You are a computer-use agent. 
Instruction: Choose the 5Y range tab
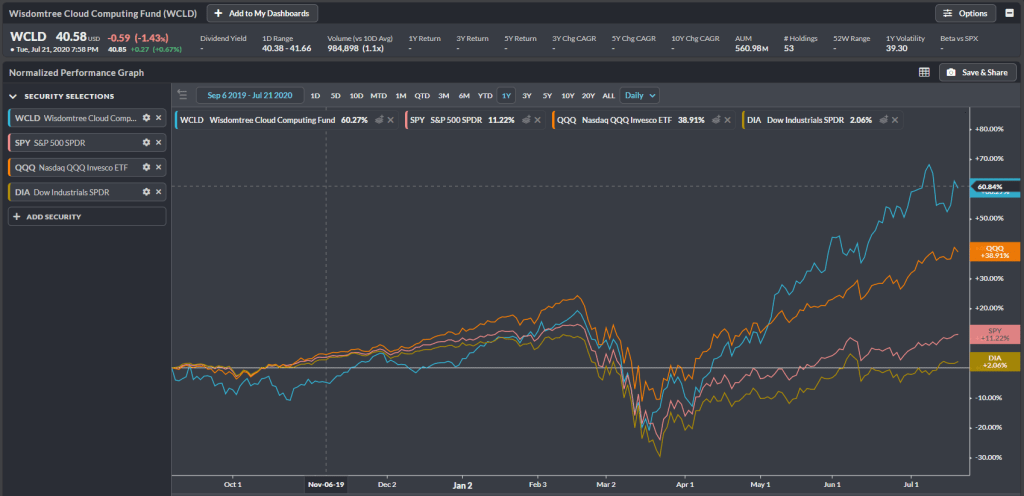click(x=546, y=95)
